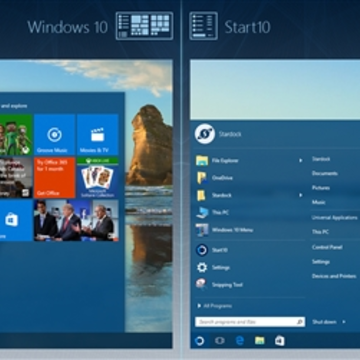Click the Shut down button
The height and width of the screenshot is (360, 360).
click(324, 322)
